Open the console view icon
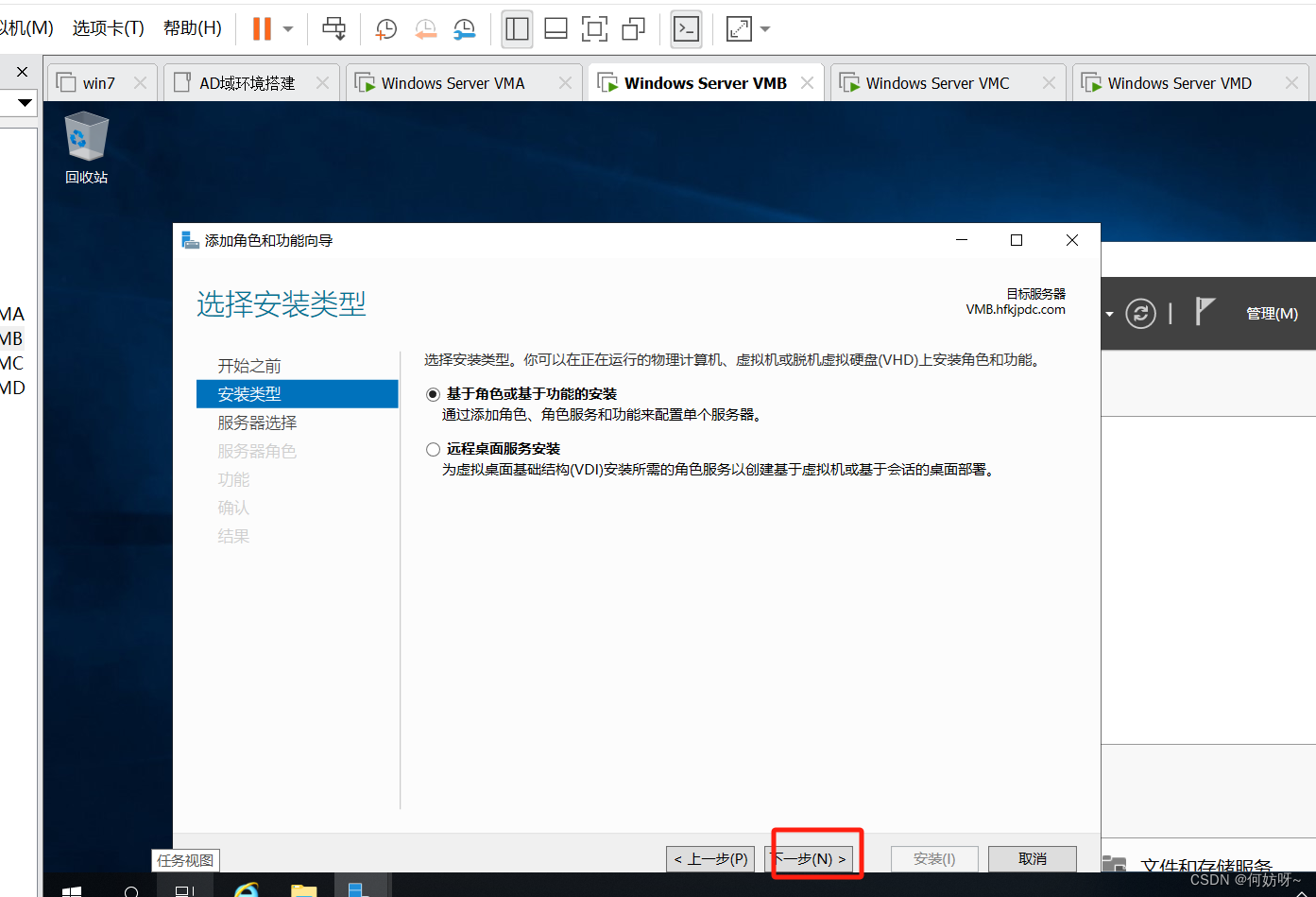Image resolution: width=1316 pixels, height=897 pixels. [686, 29]
